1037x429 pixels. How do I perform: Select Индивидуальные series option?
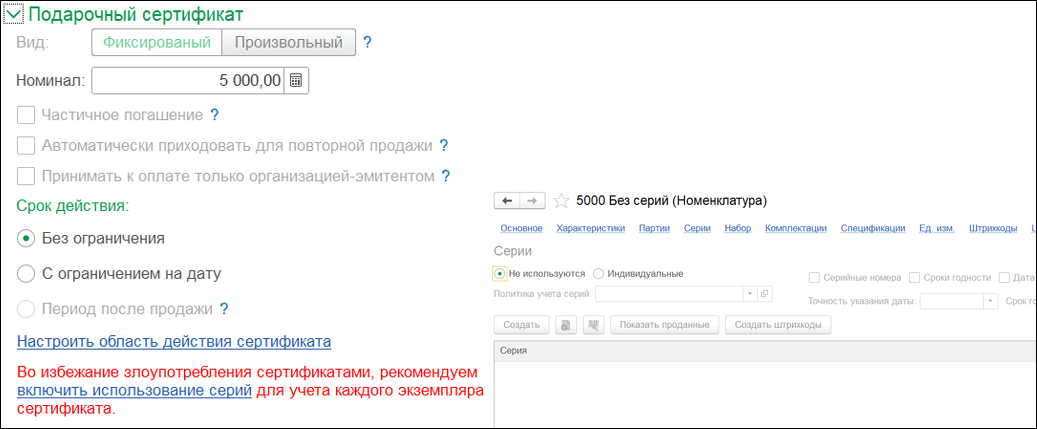click(x=598, y=274)
